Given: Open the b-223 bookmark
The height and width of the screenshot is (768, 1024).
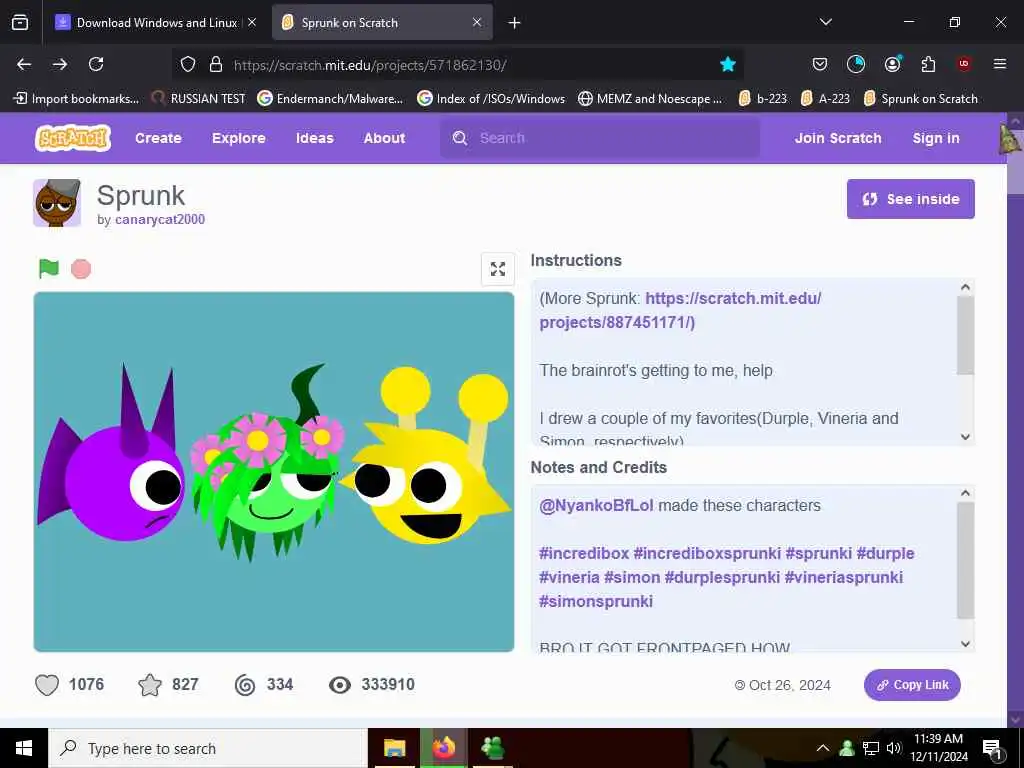Looking at the screenshot, I should click(763, 99).
